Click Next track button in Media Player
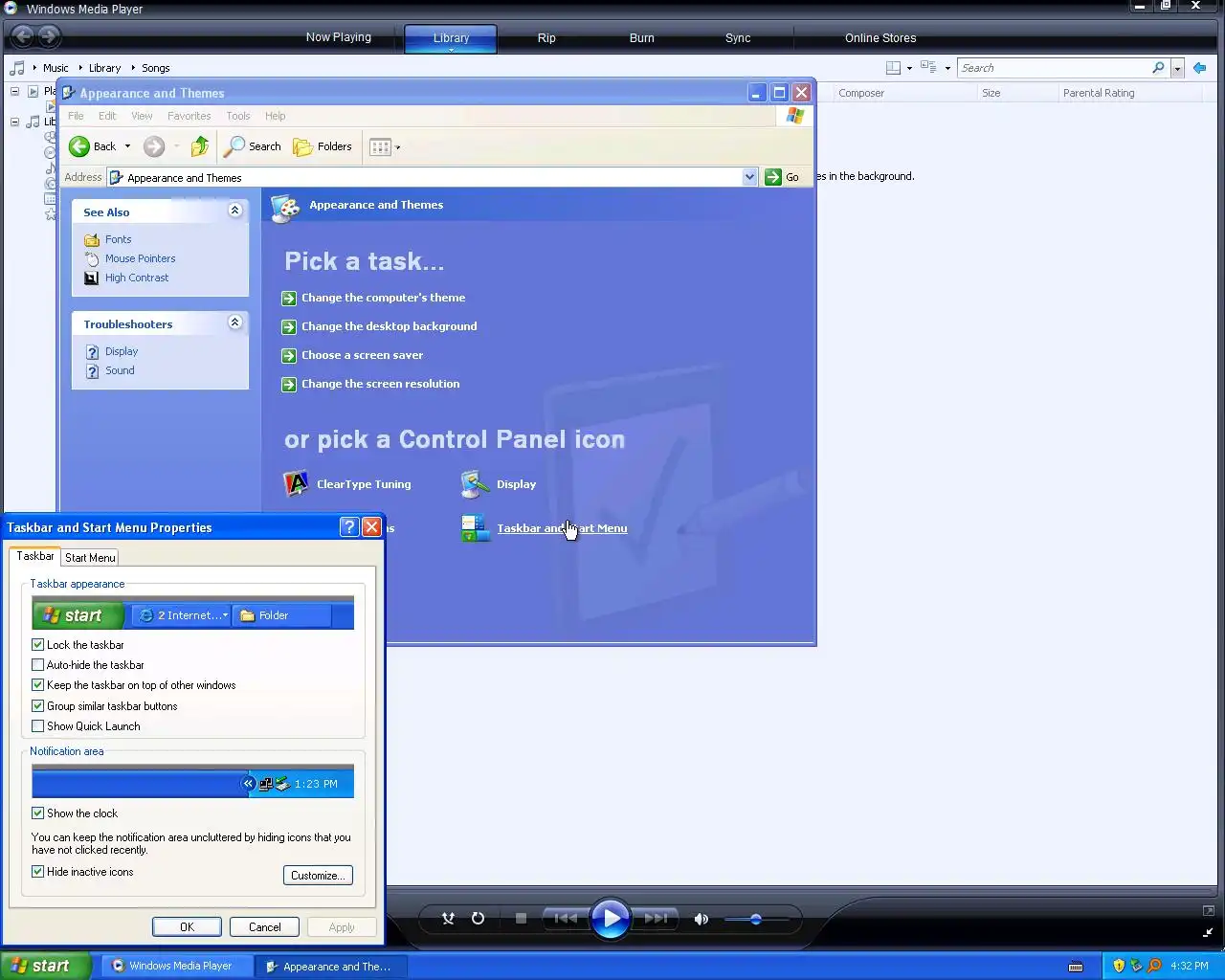This screenshot has width=1225, height=980. 656,919
